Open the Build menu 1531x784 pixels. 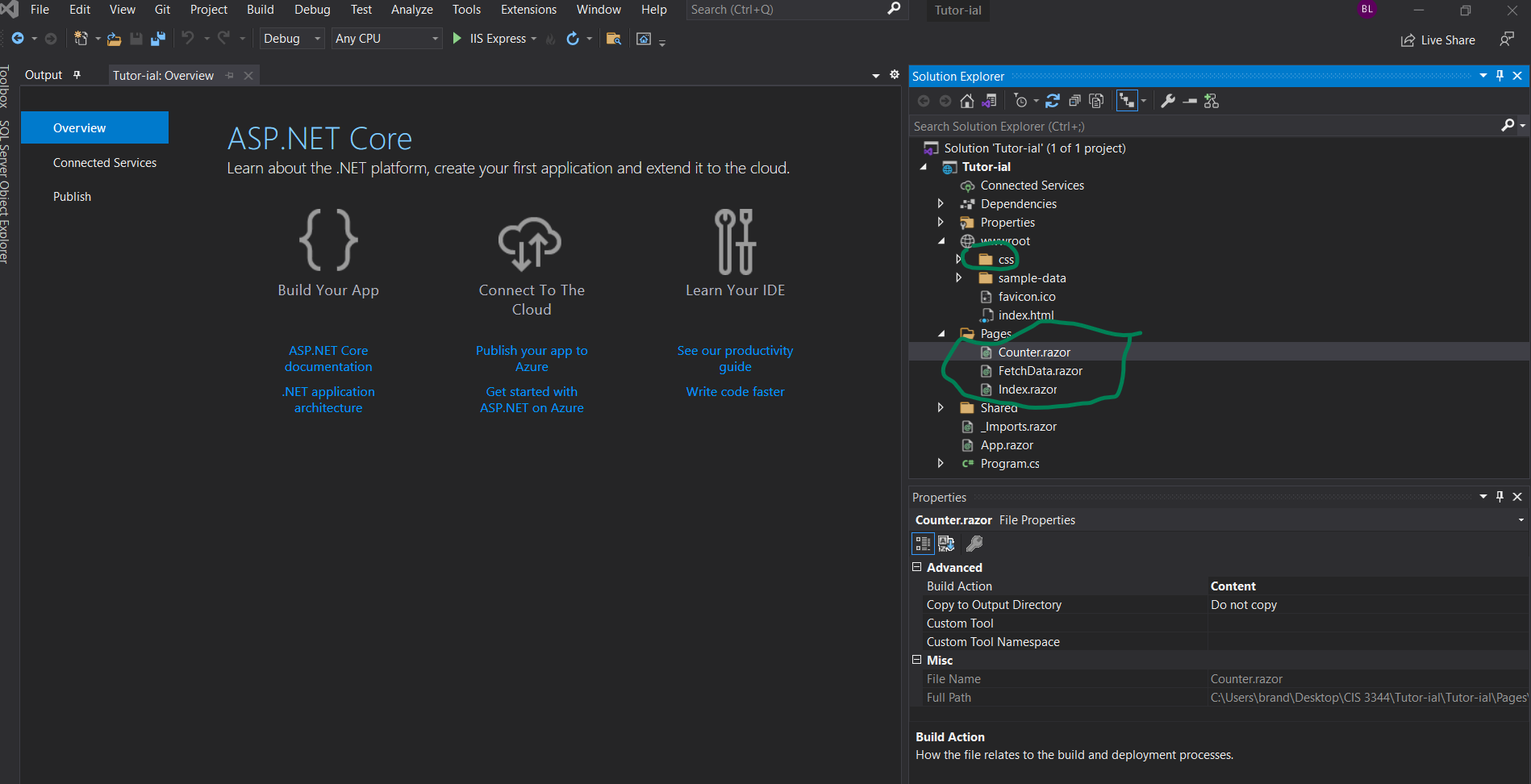coord(261,10)
